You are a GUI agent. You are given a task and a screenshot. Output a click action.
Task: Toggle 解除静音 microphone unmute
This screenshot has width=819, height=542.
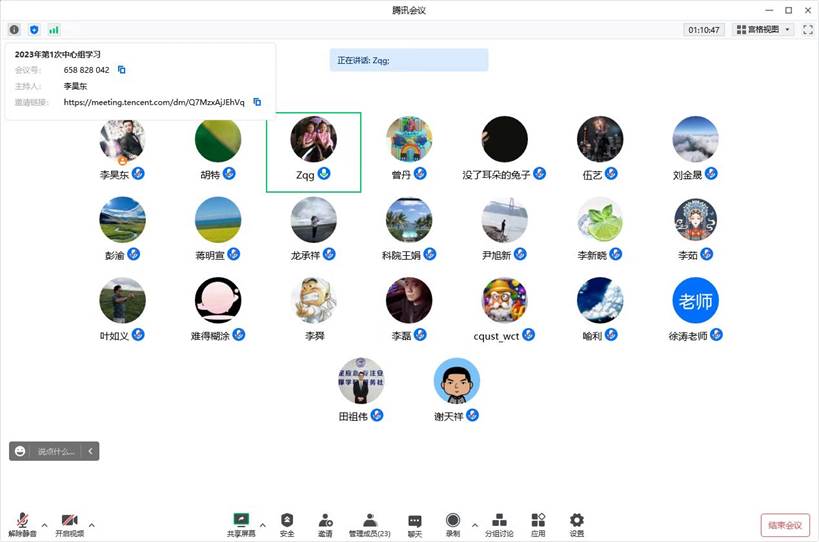(22, 523)
